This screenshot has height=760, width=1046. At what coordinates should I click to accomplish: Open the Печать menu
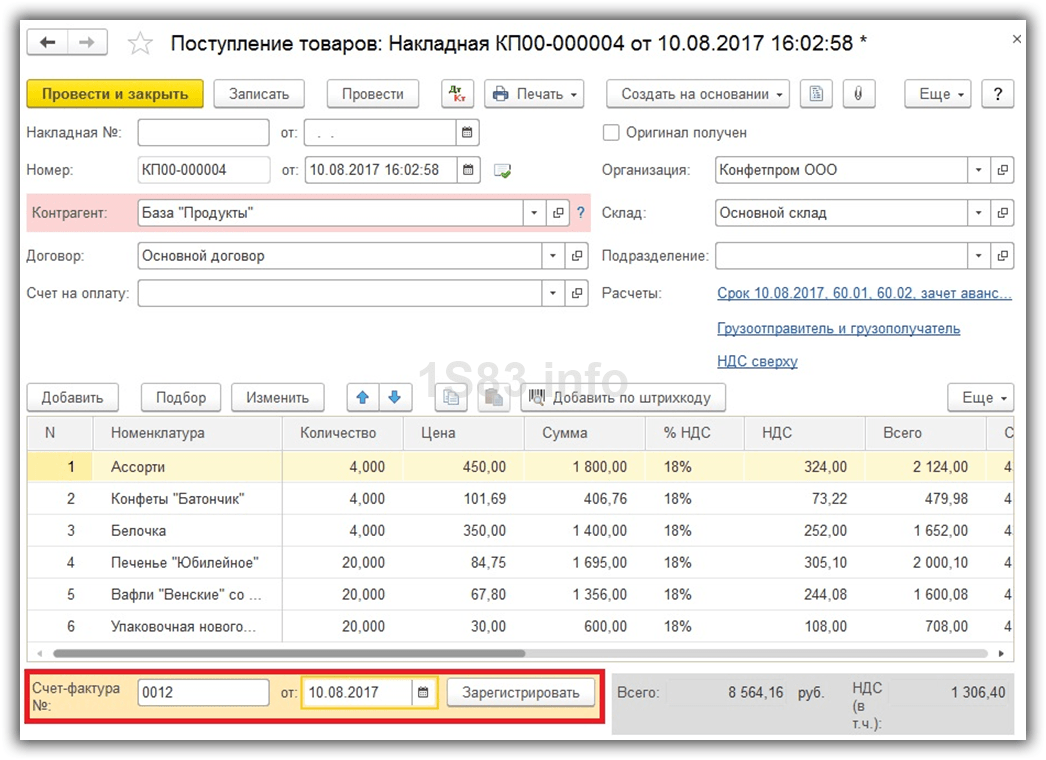point(534,94)
